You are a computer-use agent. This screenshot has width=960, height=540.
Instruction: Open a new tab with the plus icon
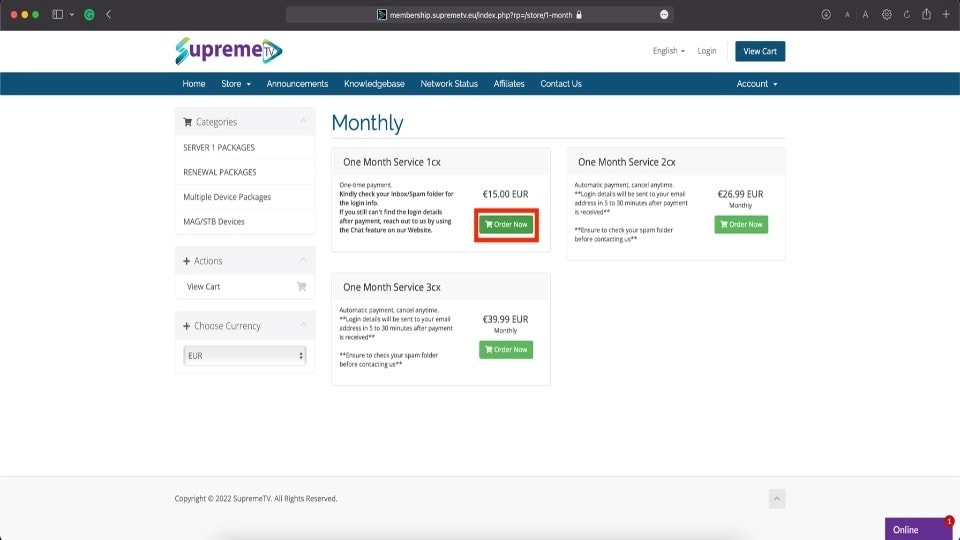(946, 14)
